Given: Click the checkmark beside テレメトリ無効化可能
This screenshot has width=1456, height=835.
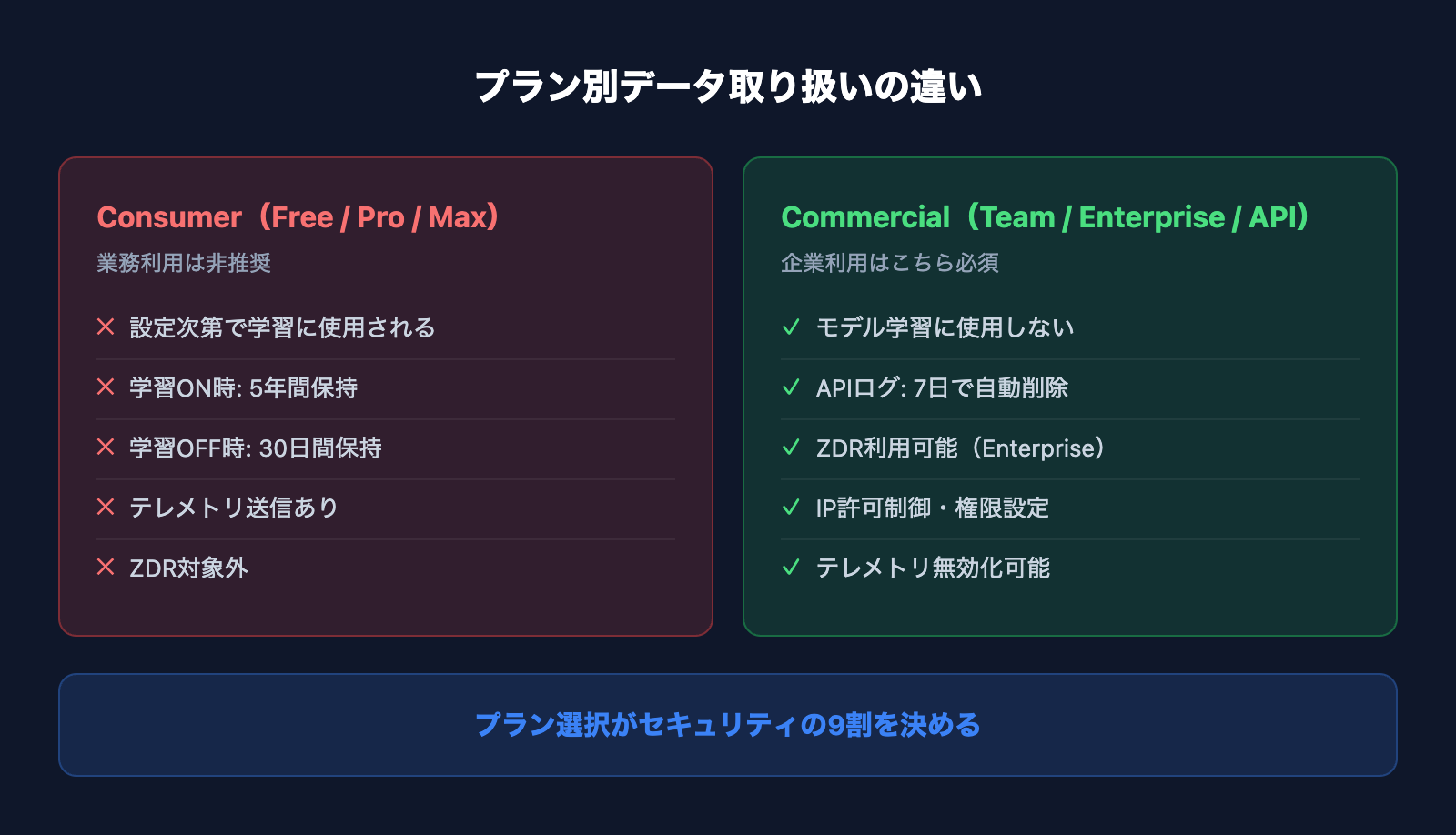Looking at the screenshot, I should (791, 567).
